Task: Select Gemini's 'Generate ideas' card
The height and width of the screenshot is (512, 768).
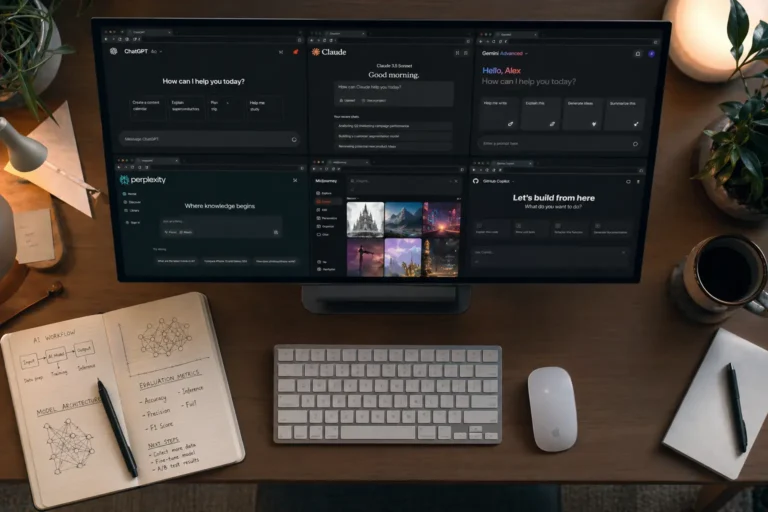Action: point(583,114)
